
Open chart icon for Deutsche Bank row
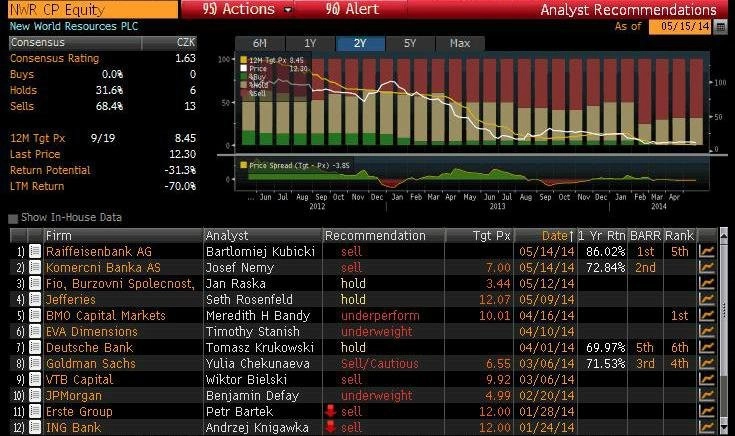(707, 347)
